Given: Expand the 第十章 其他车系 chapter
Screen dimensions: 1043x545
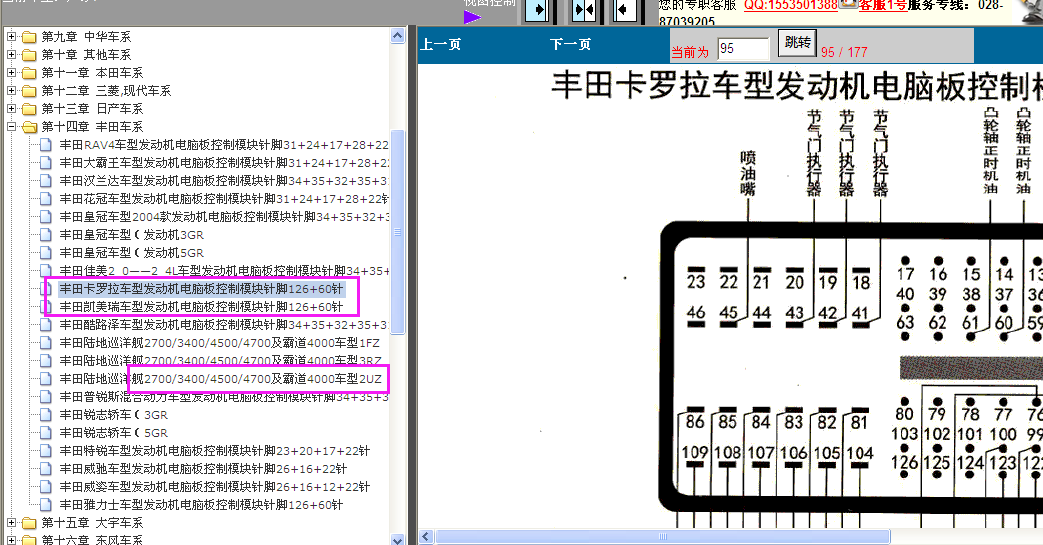Looking at the screenshot, I should coord(11,55).
